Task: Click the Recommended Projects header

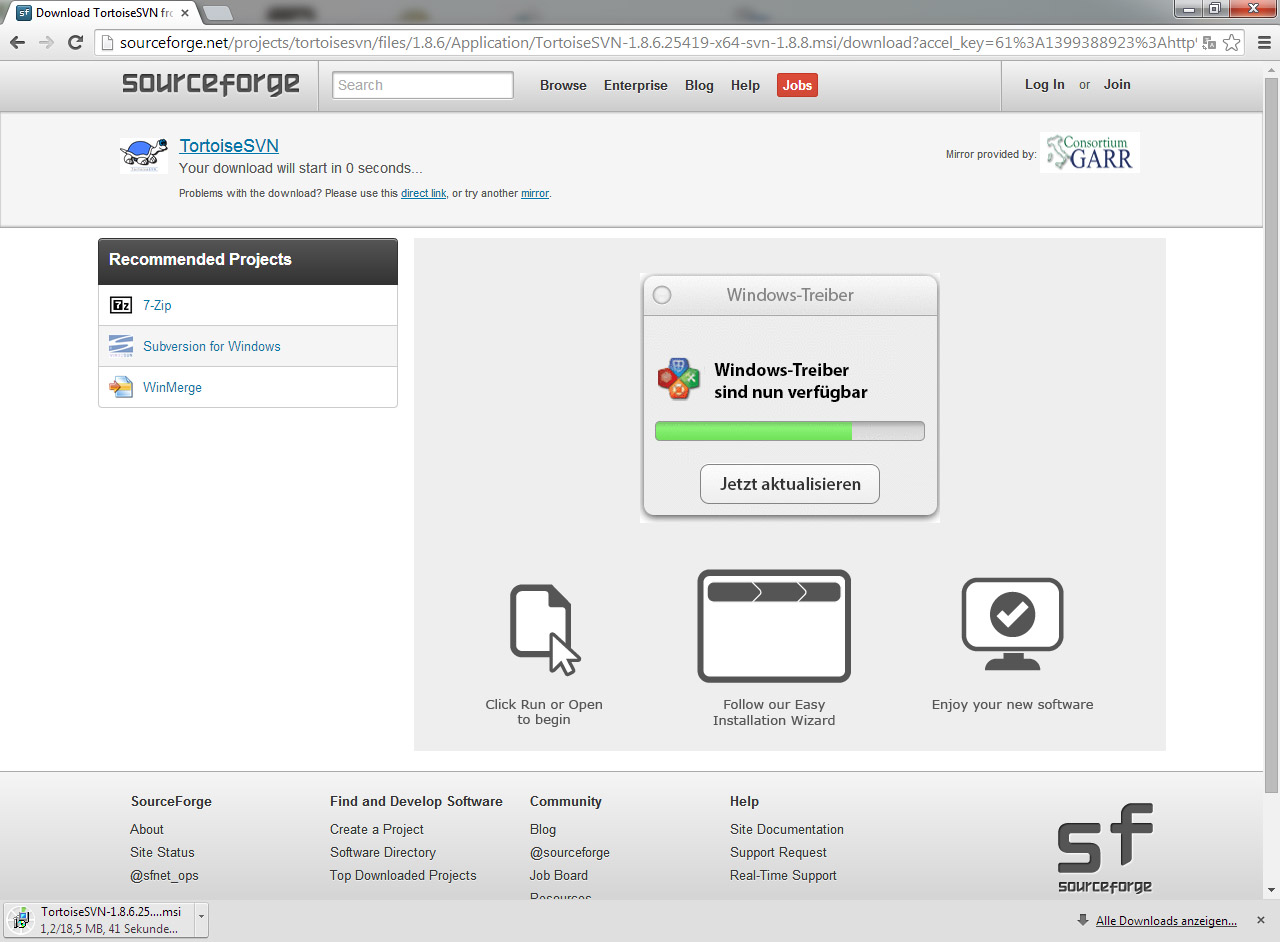Action: point(248,261)
